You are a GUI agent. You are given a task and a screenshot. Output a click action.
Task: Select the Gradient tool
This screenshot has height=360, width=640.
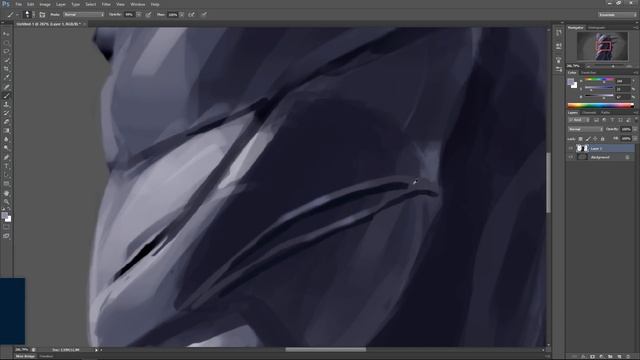[x=6, y=131]
